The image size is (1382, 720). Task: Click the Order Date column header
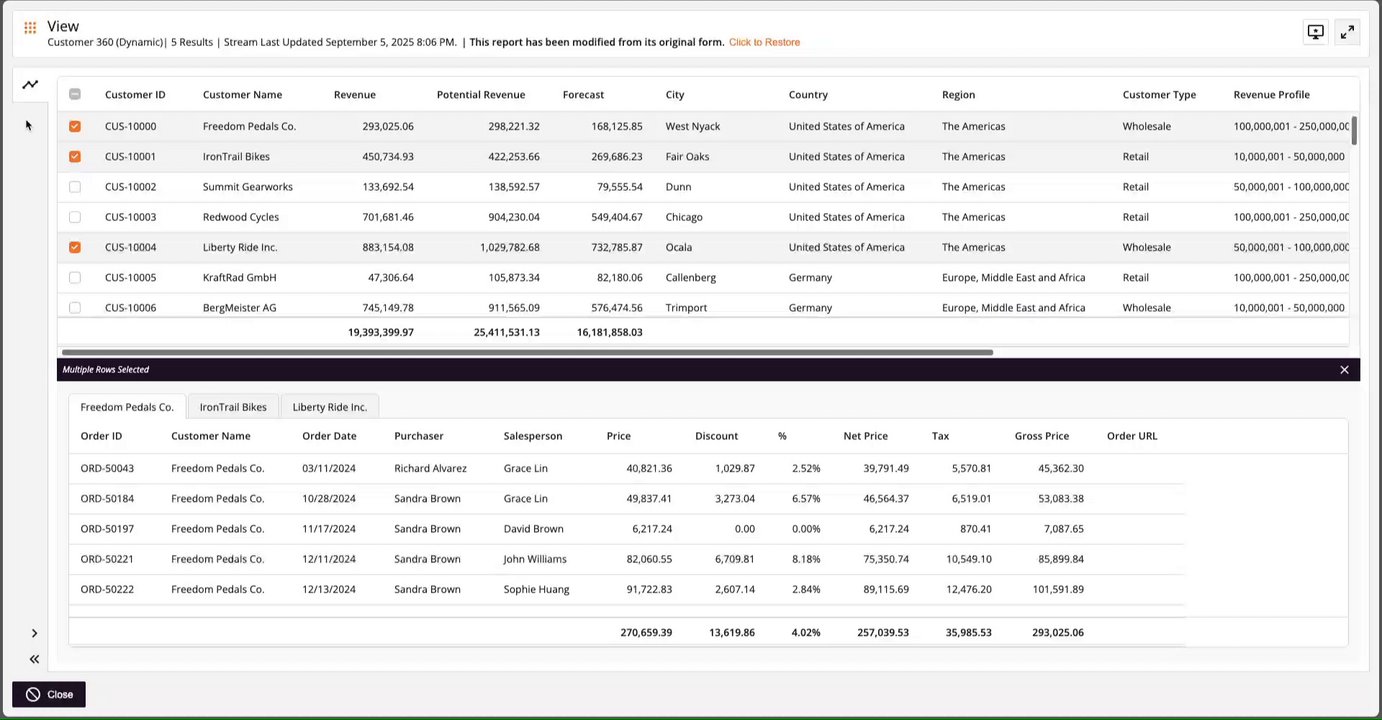(x=329, y=436)
